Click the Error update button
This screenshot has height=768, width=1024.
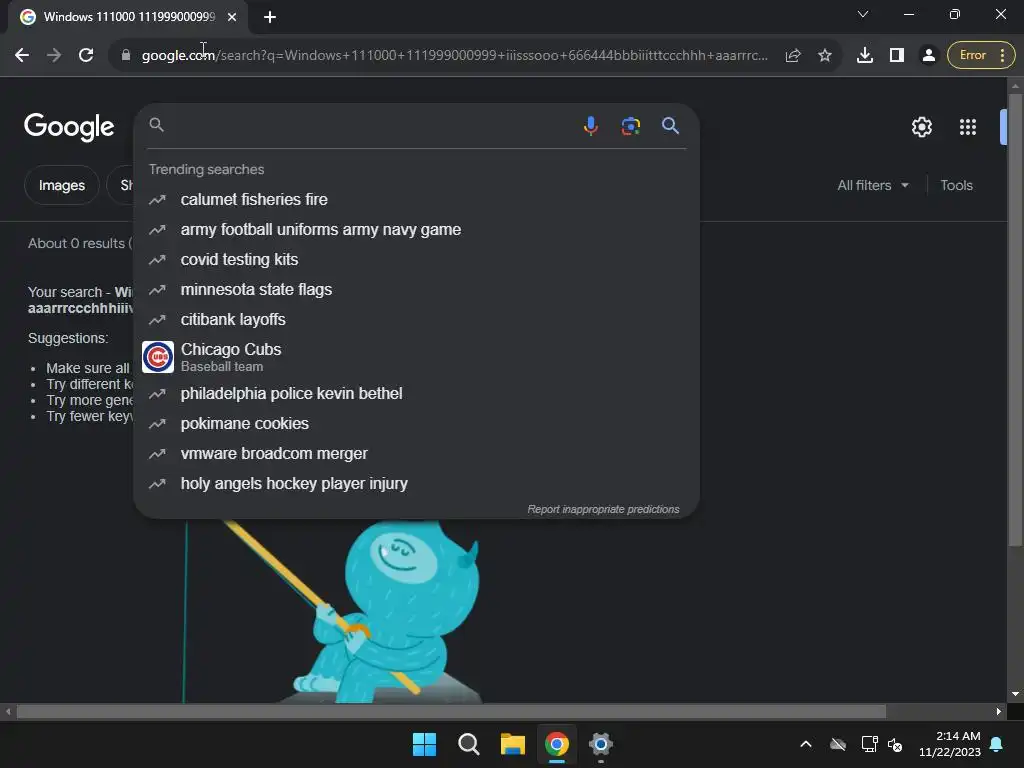tap(972, 55)
